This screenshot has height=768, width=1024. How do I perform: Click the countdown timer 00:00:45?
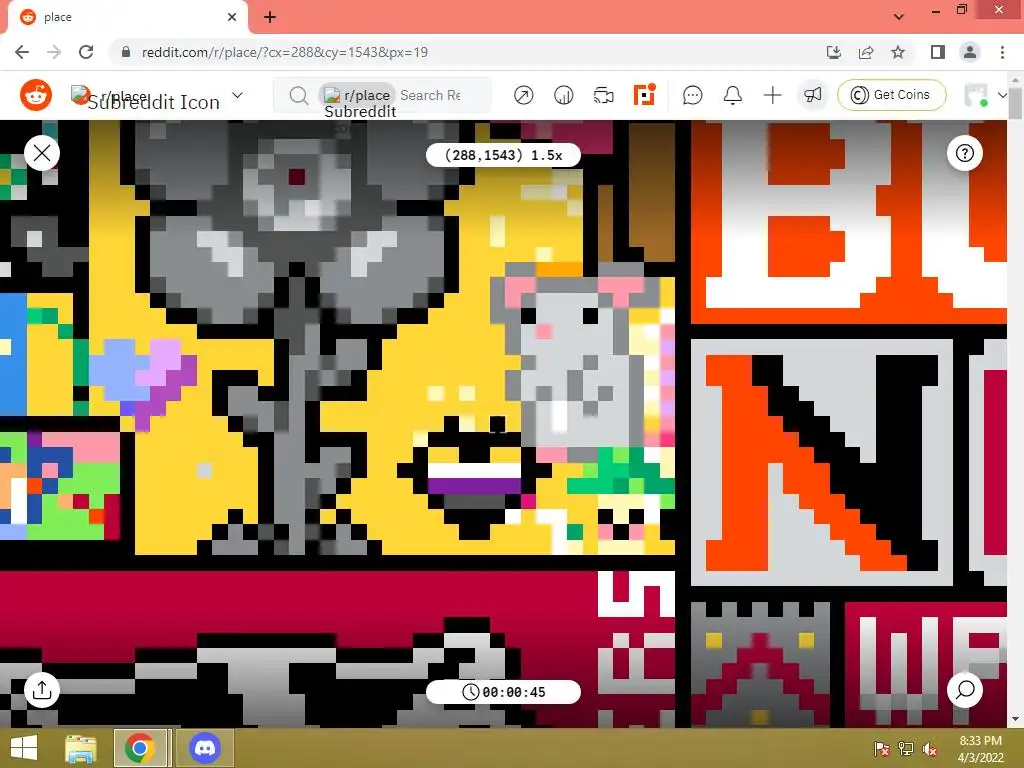click(x=503, y=692)
